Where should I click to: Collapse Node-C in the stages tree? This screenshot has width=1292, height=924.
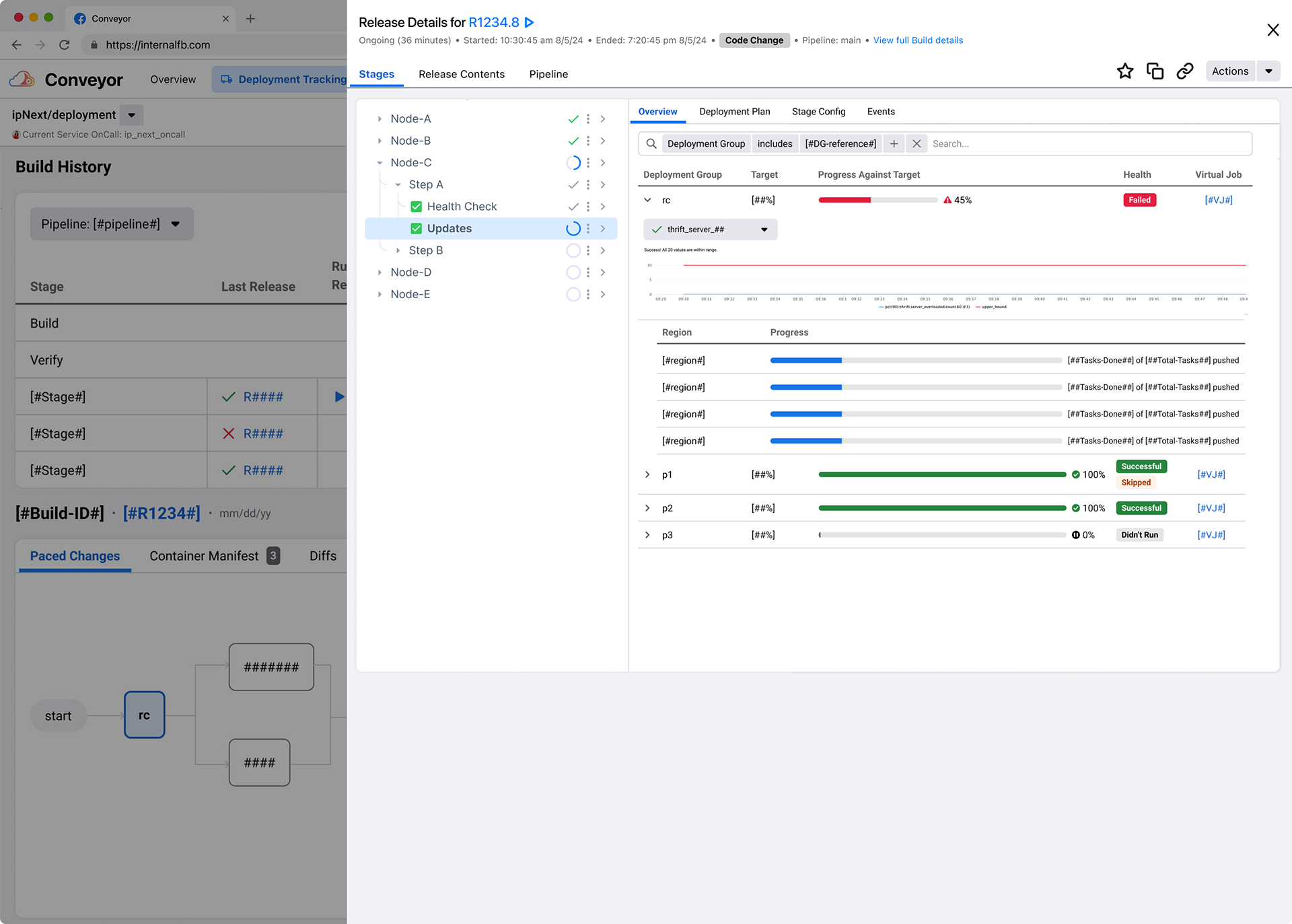point(380,163)
